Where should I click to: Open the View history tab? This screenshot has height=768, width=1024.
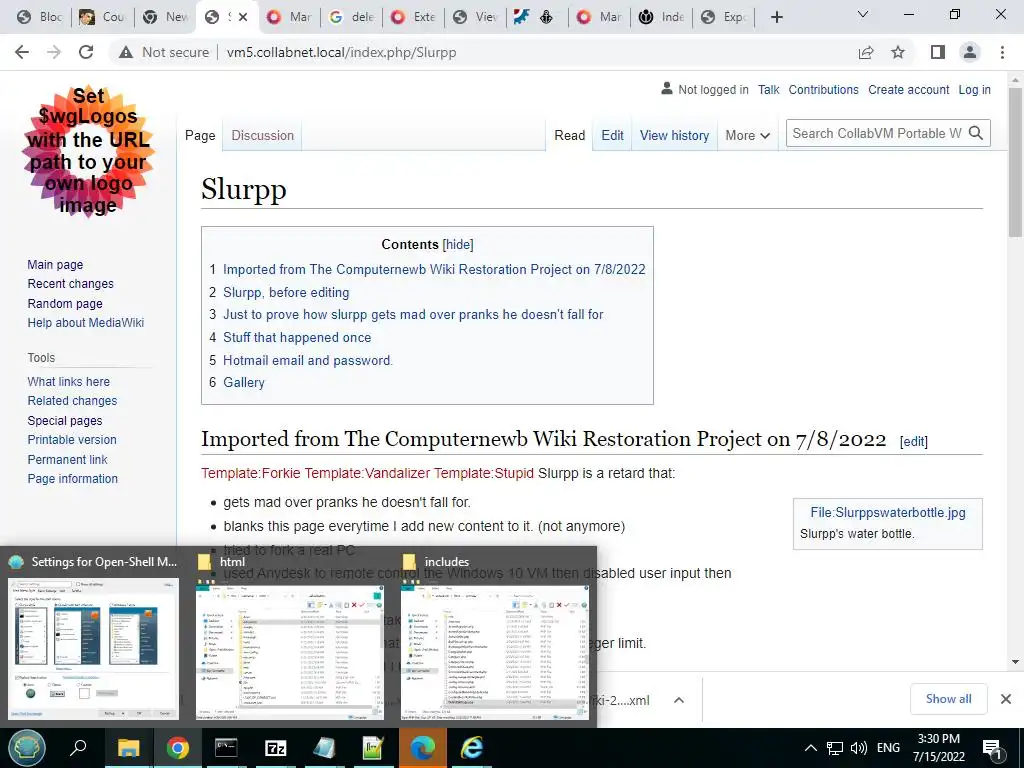point(675,135)
